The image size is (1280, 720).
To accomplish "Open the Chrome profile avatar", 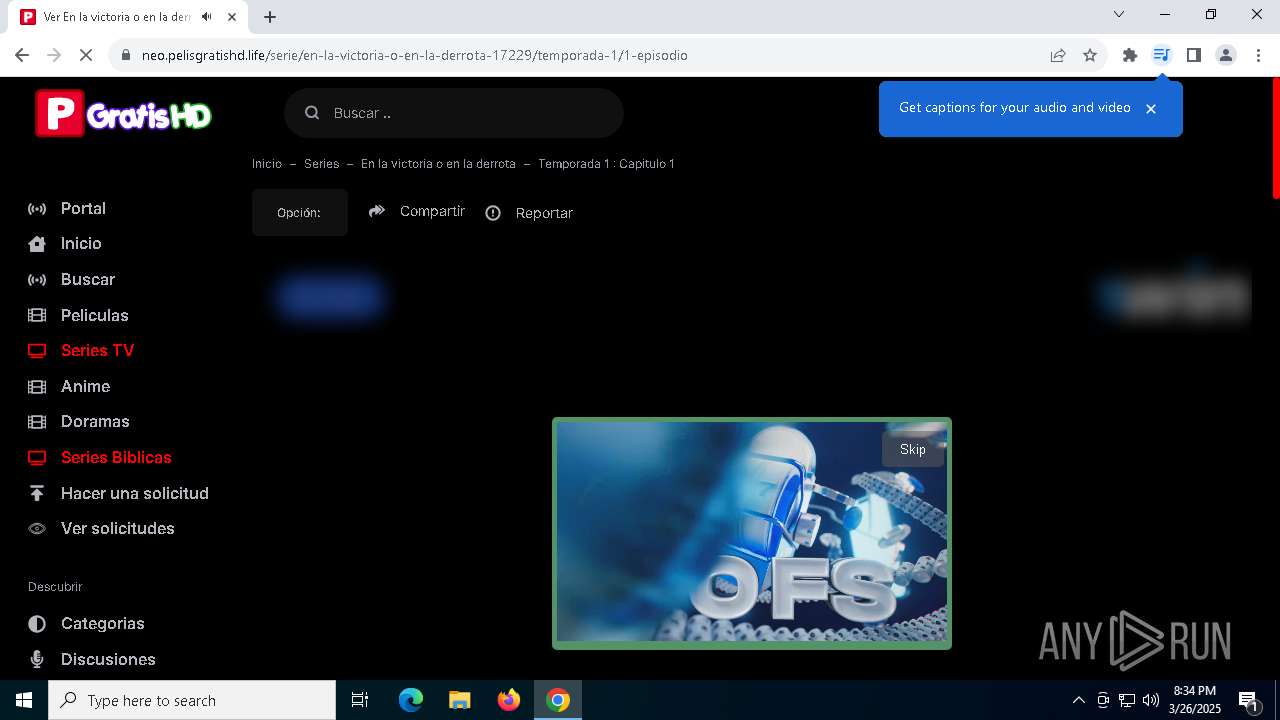I will coord(1225,55).
